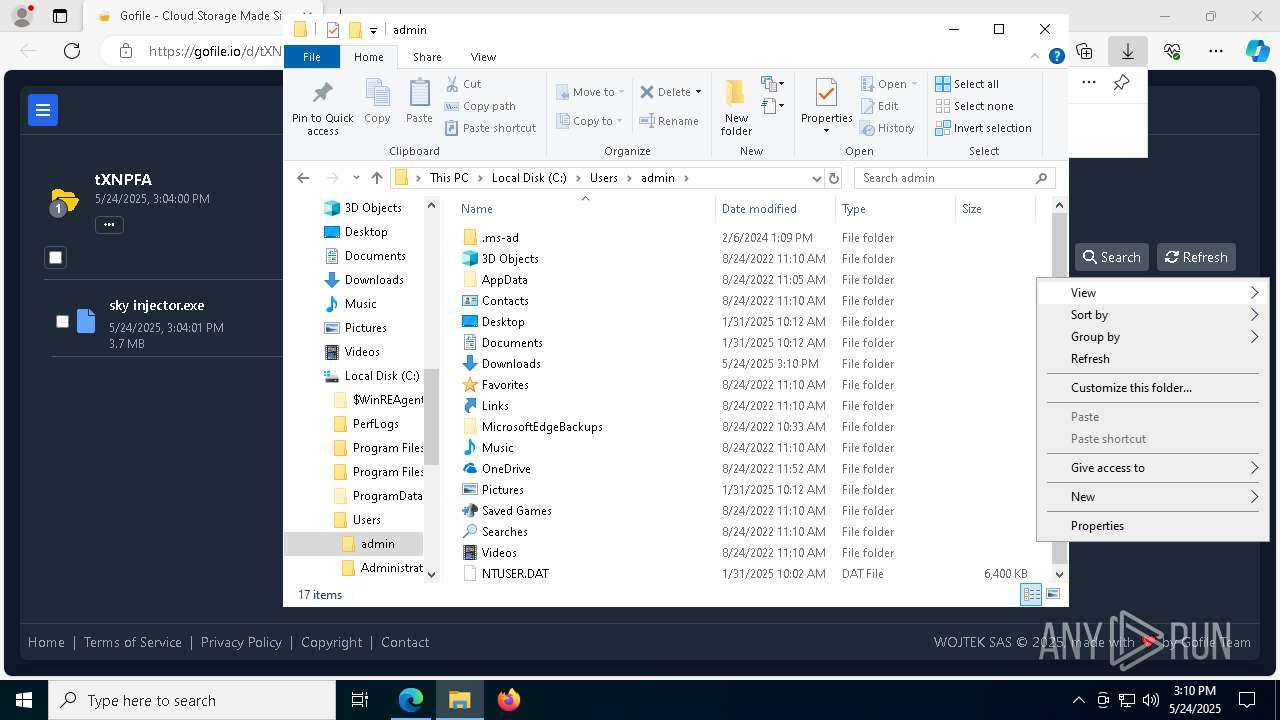
Task: Switch to large icons view button
Action: [1053, 594]
